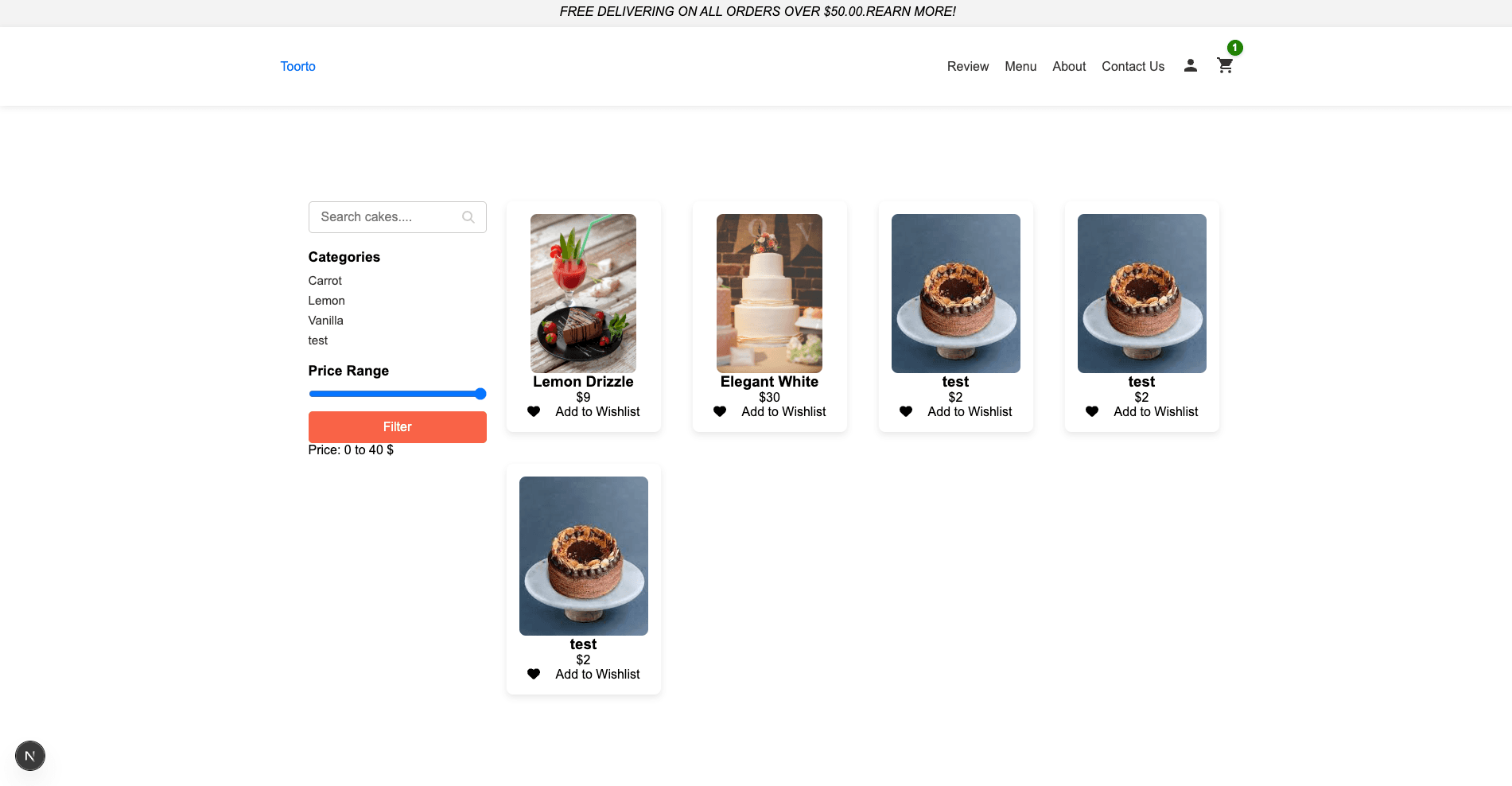The height and width of the screenshot is (786, 1512).
Task: Open the shopping cart icon
Action: [x=1225, y=66]
